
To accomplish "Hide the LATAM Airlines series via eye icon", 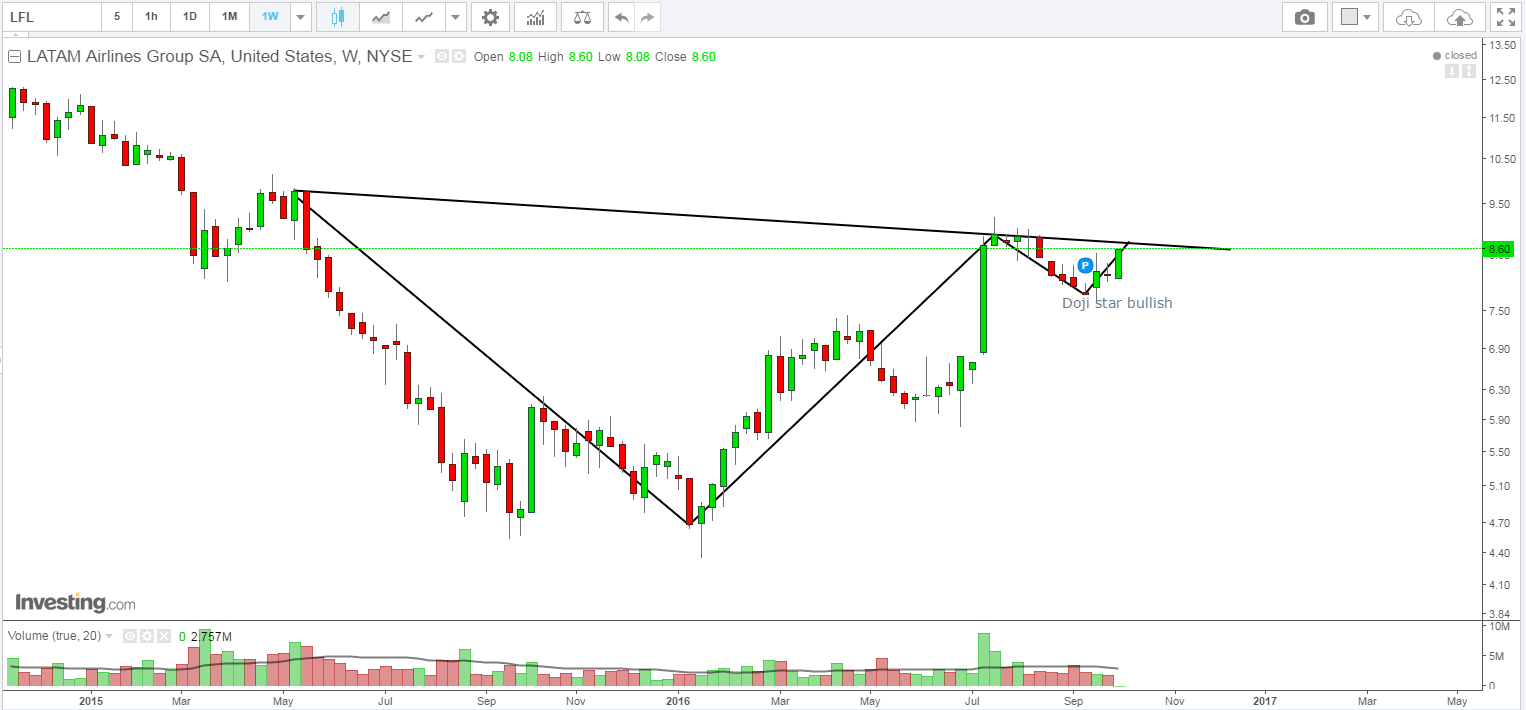I will coord(442,57).
